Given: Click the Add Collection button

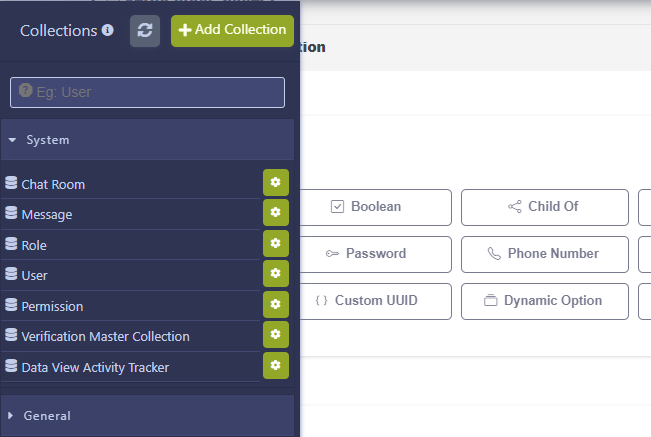Looking at the screenshot, I should click(x=232, y=30).
